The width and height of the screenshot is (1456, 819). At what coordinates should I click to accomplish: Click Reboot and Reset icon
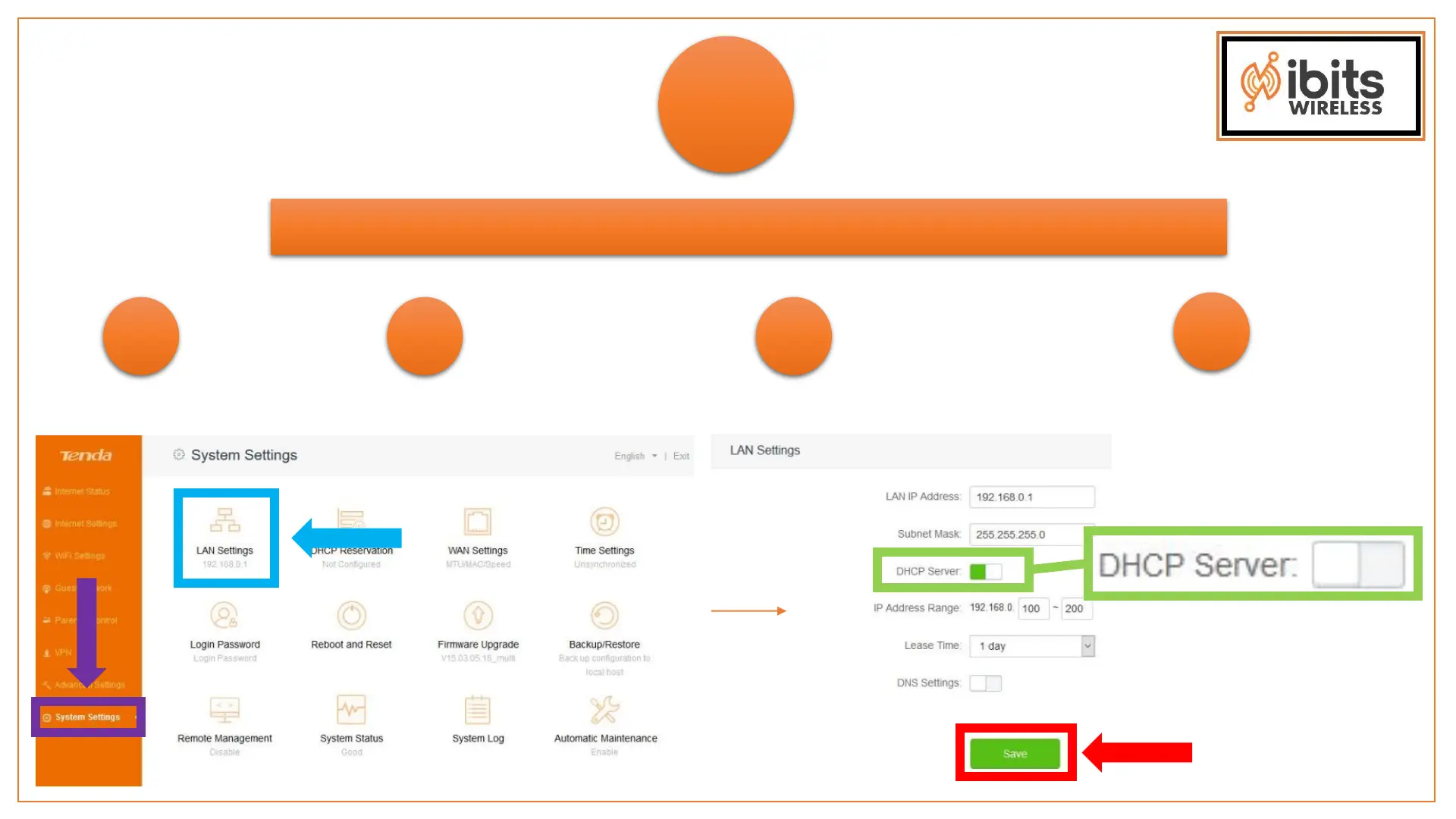click(x=351, y=615)
